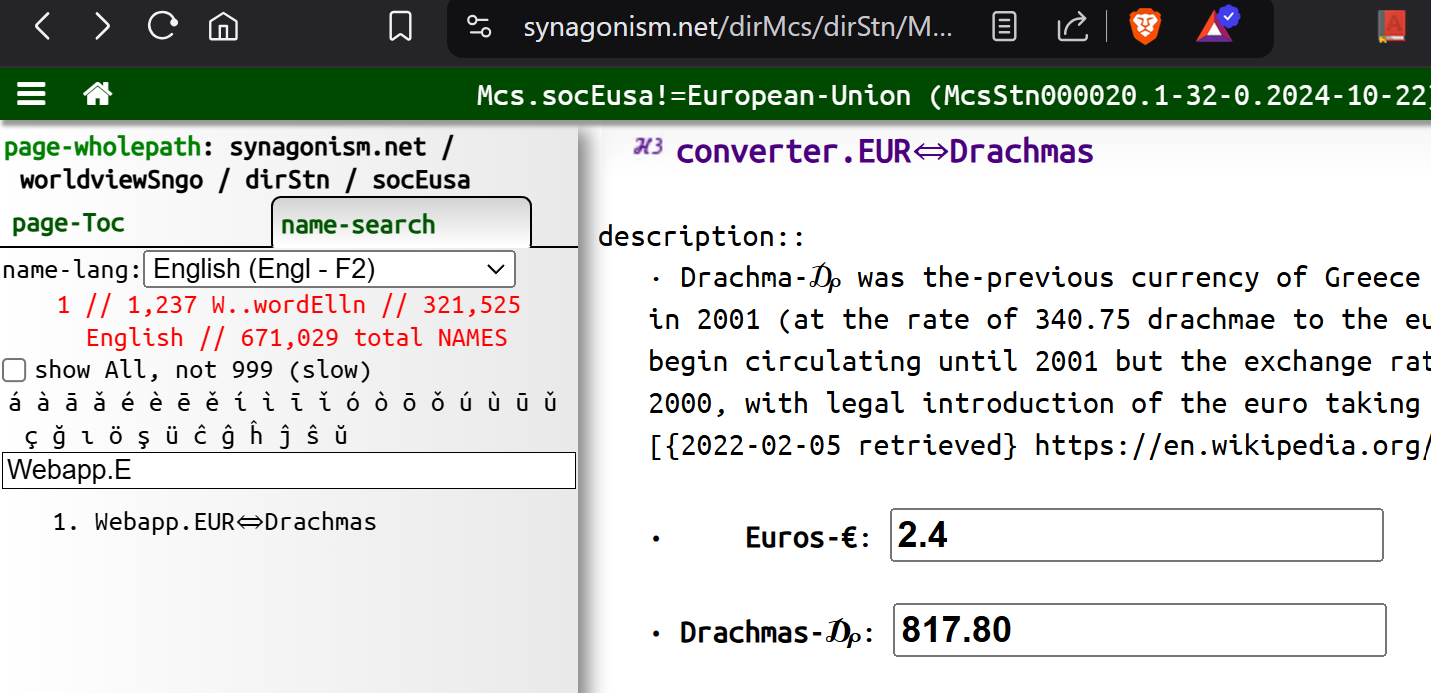Switch to the page-Toc tab
The image size is (1431, 693).
68,223
